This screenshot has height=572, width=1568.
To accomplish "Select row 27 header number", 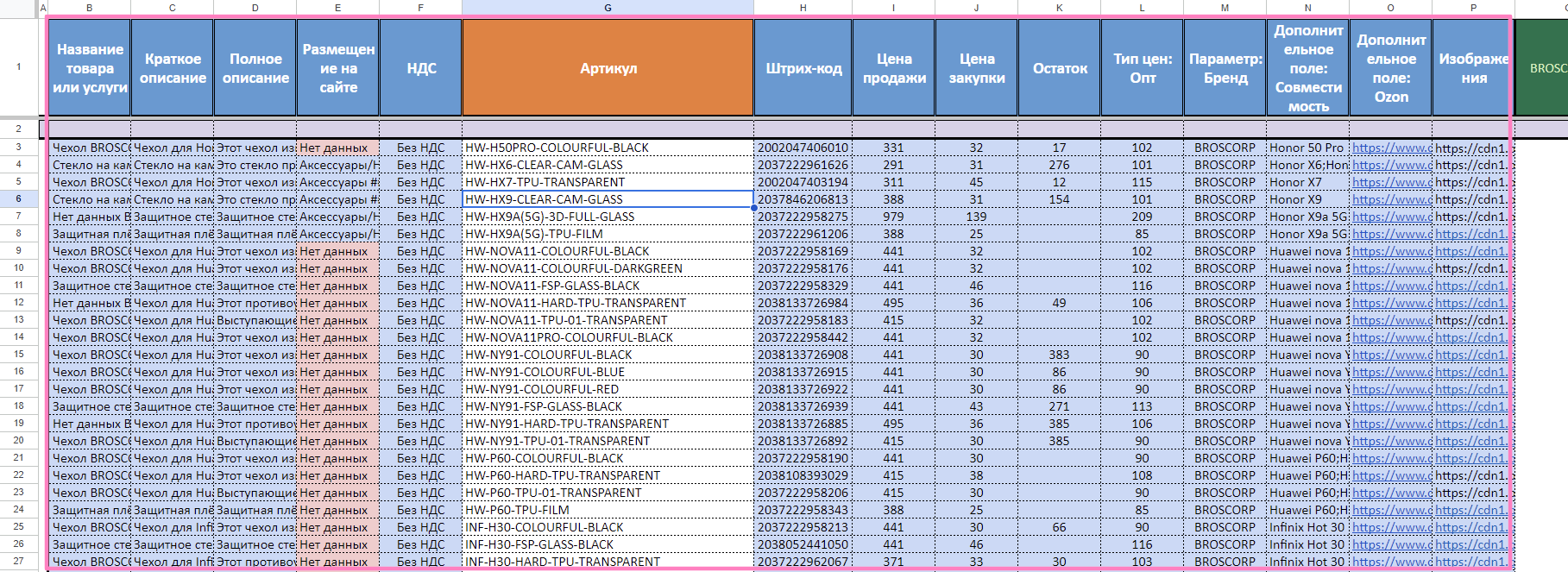I will [x=18, y=561].
